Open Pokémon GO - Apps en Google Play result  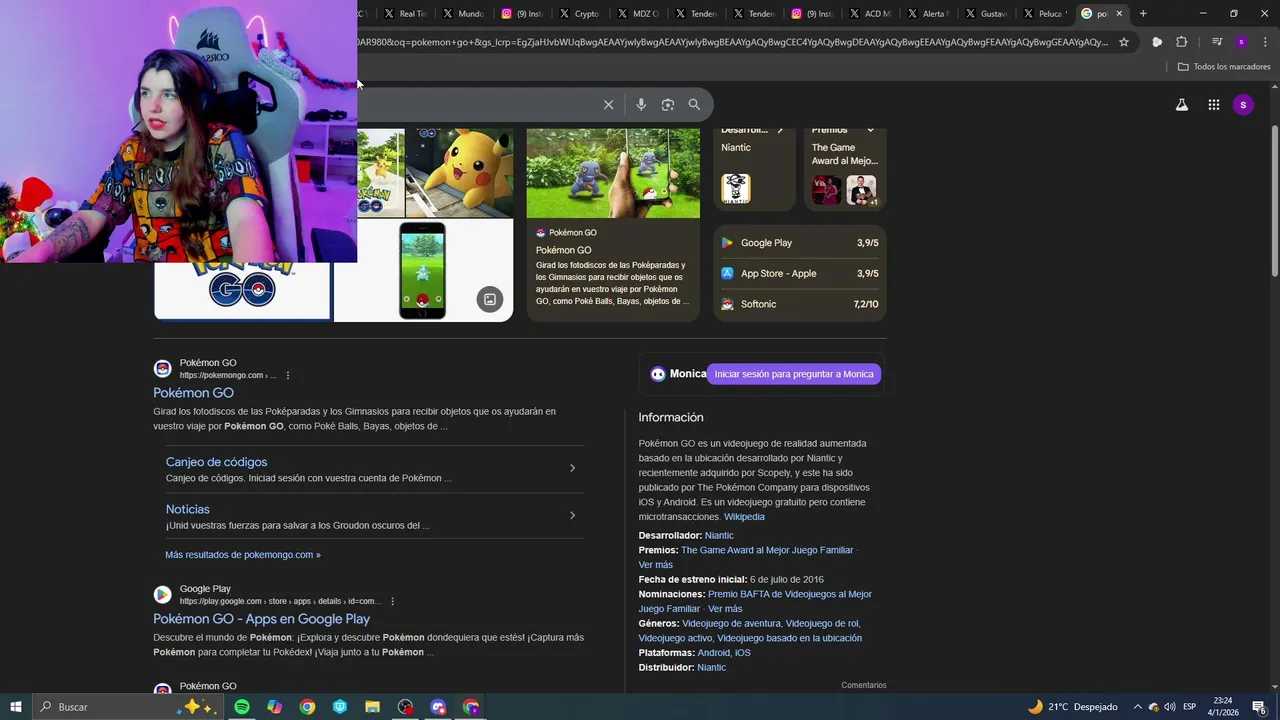click(x=261, y=619)
